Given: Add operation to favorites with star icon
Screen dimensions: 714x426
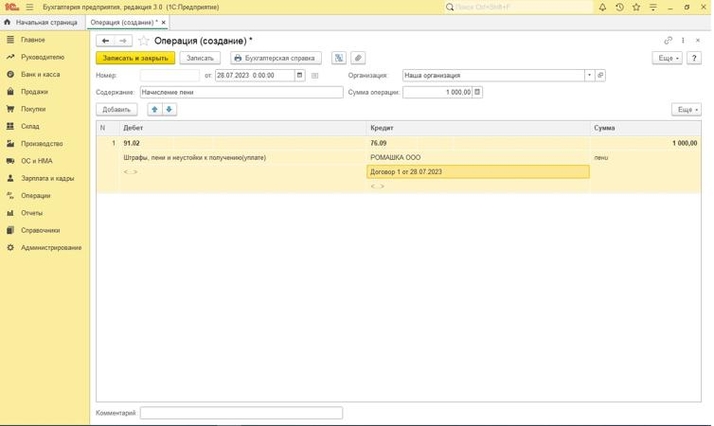Looking at the screenshot, I should click(144, 41).
